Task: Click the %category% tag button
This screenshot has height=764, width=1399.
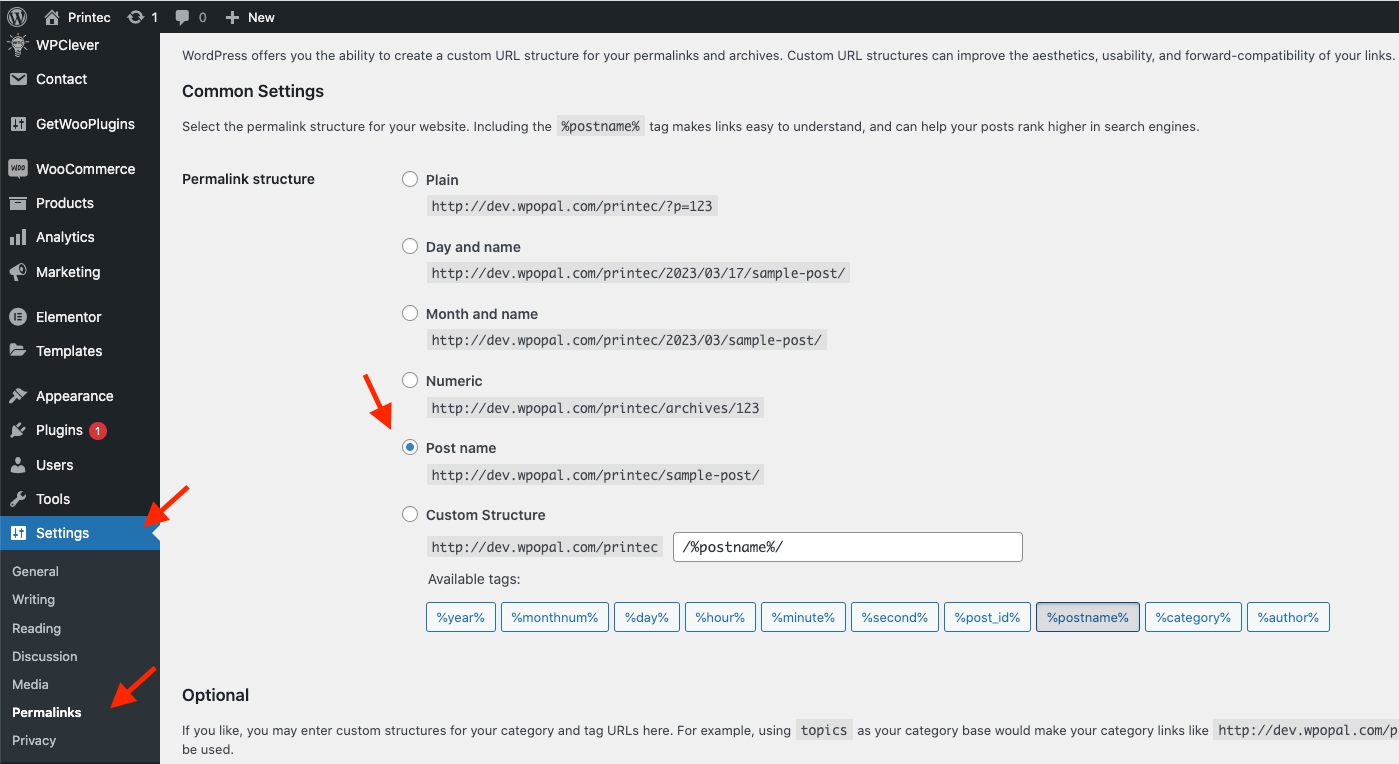Action: coord(1193,617)
